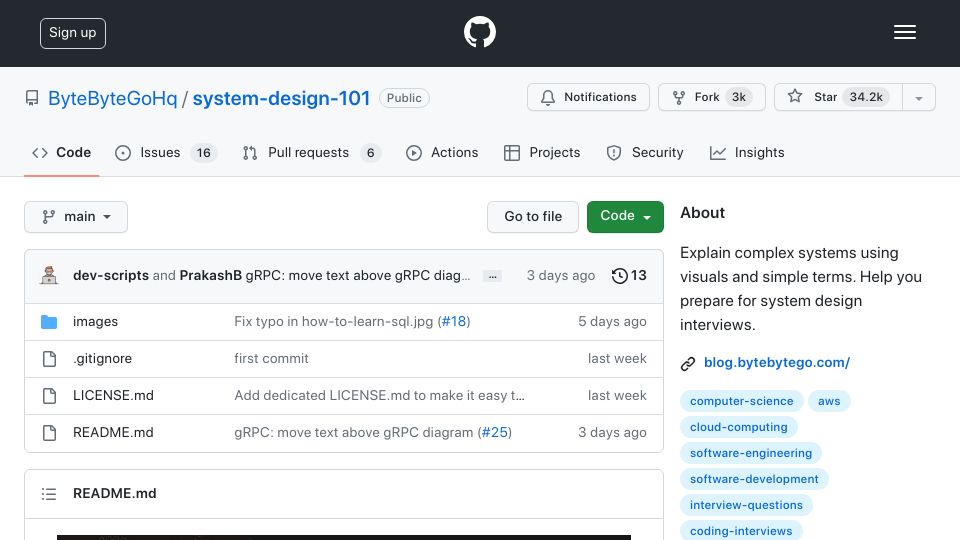960x540 pixels.
Task: Click 'Add dedicated LICENSE.md' commit message
Action: [x=379, y=396]
